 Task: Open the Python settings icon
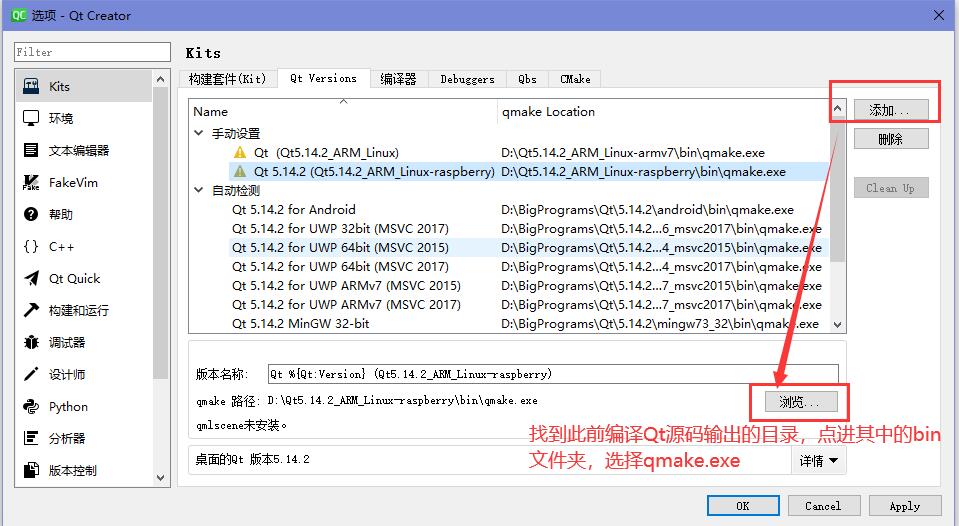click(x=31, y=406)
